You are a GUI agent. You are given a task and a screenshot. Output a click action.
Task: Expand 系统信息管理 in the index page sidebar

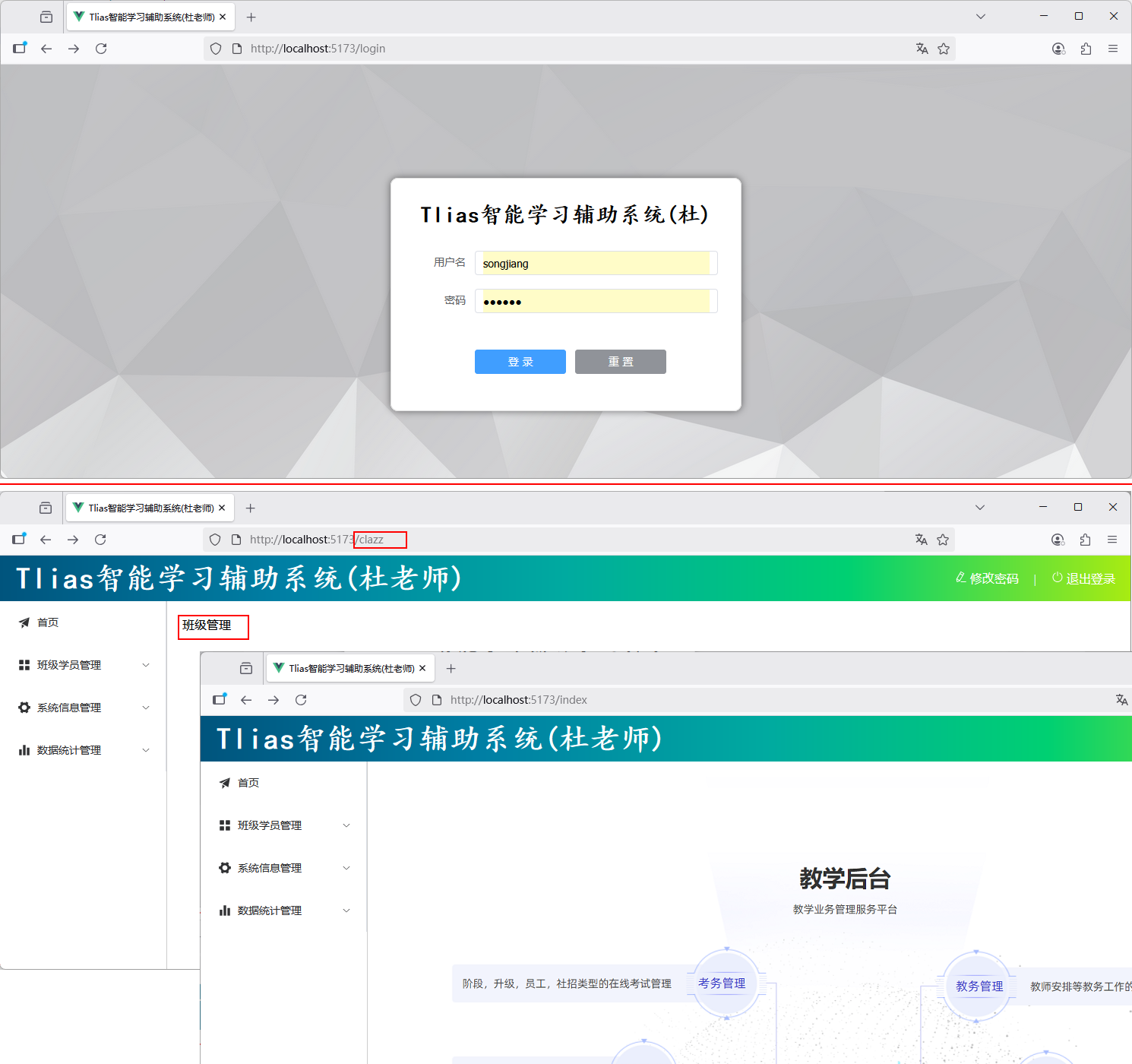click(x=284, y=868)
